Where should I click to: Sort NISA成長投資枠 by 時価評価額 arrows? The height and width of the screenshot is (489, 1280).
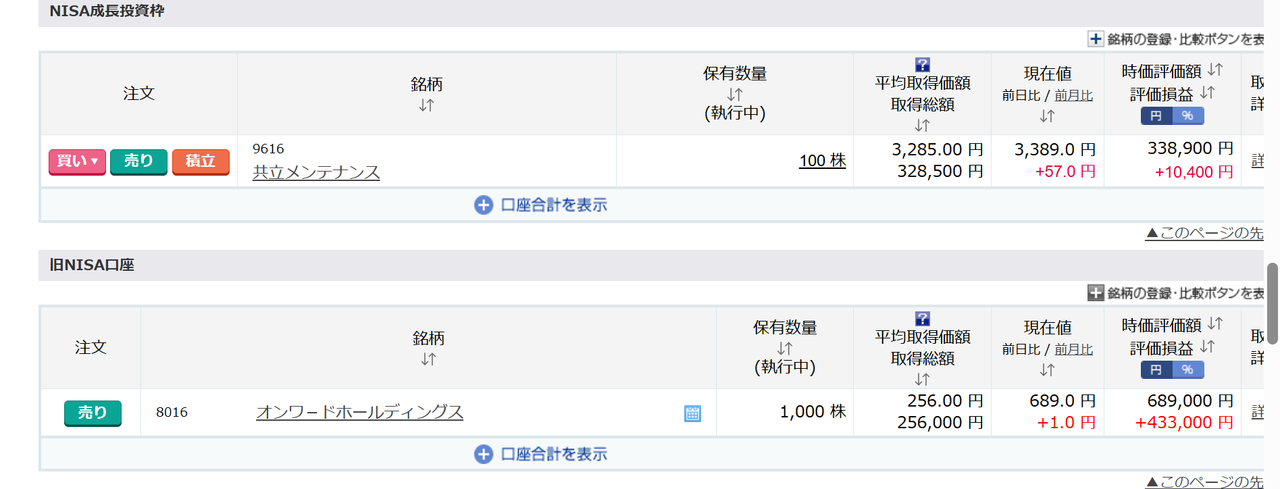(1215, 71)
